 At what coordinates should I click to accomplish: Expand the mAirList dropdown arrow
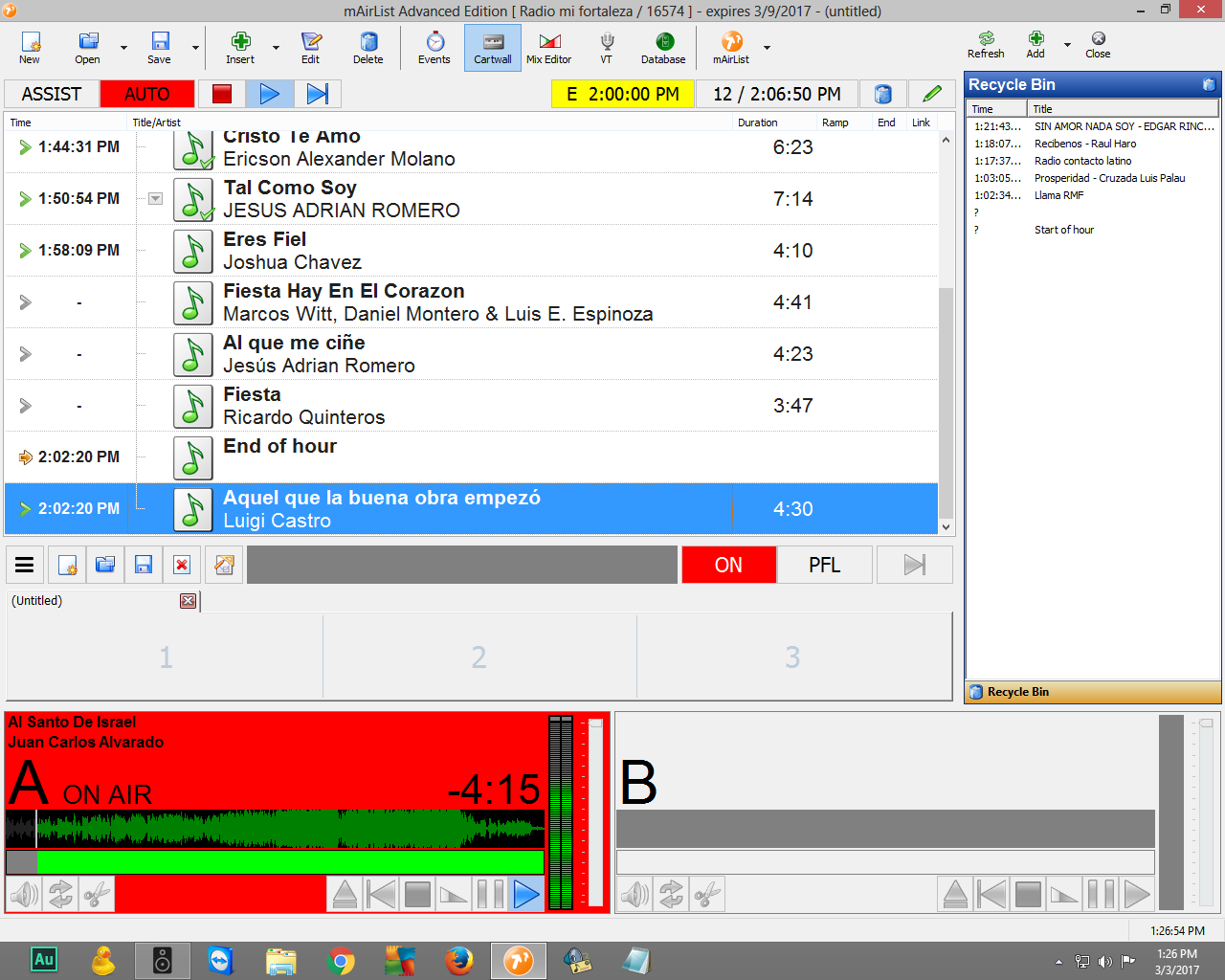[767, 47]
